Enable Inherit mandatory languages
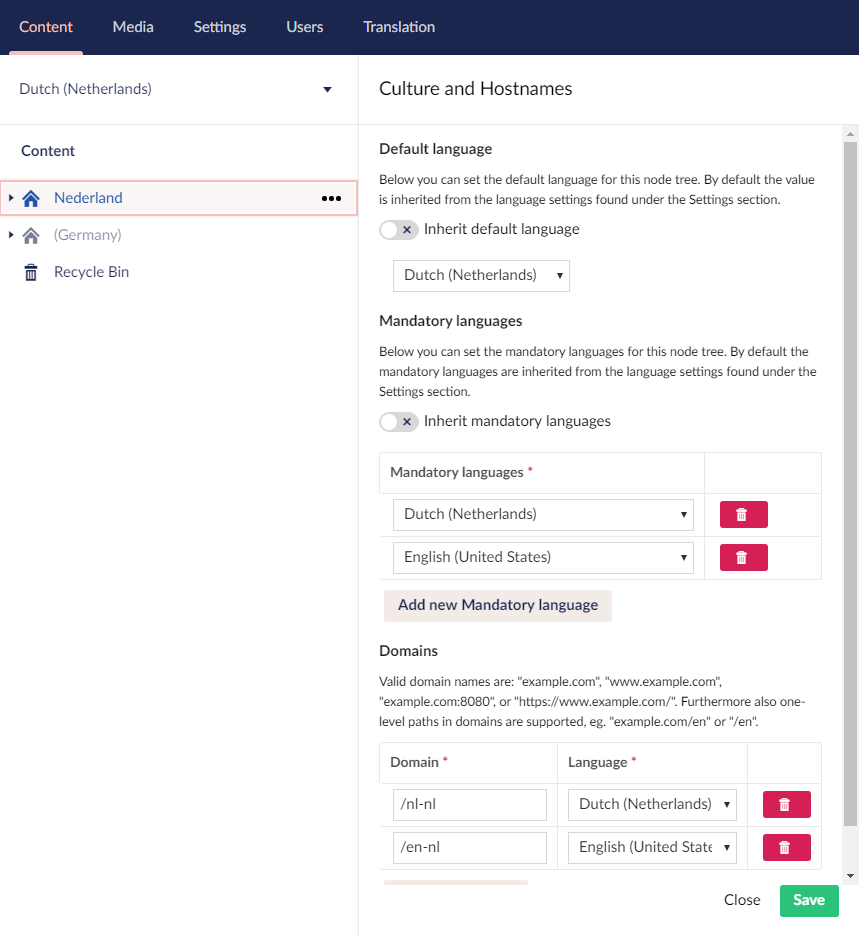Image resolution: width=859 pixels, height=937 pixels. coord(398,421)
